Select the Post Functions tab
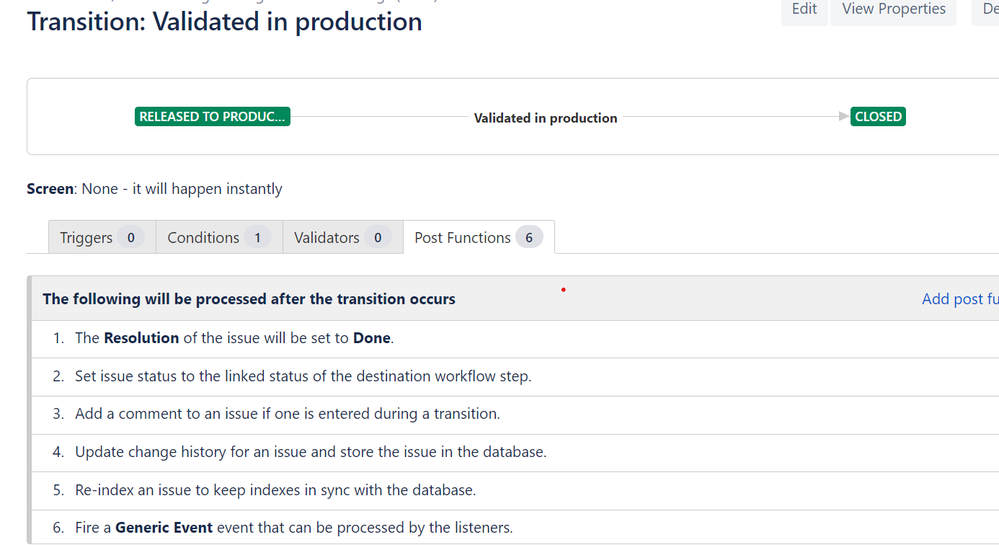This screenshot has width=999, height=545. [478, 238]
